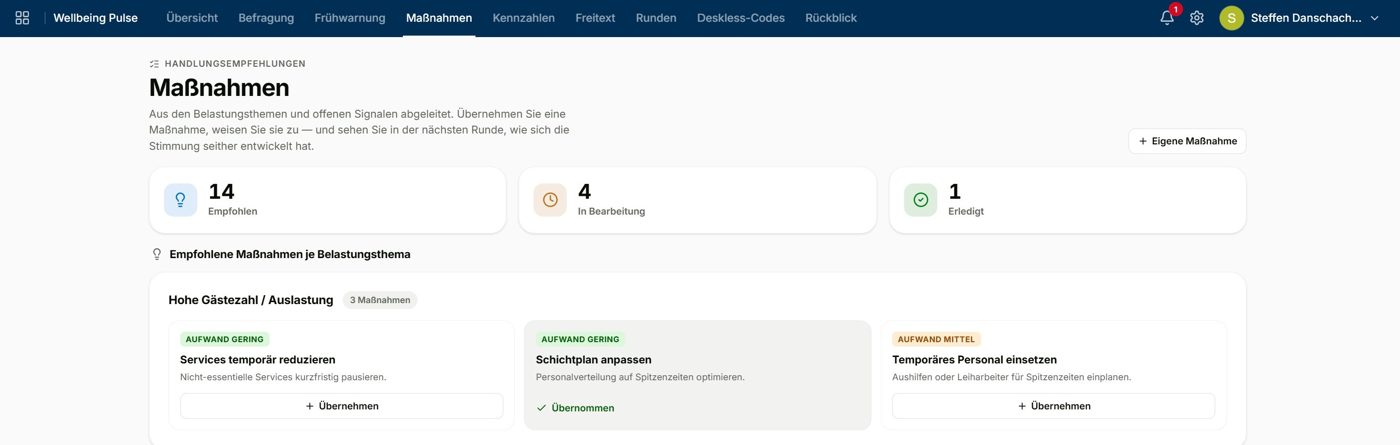Click Personalverteilung auf Spitzenzeiten optimieren text
This screenshot has height=445, width=1400.
pyautogui.click(x=640, y=377)
